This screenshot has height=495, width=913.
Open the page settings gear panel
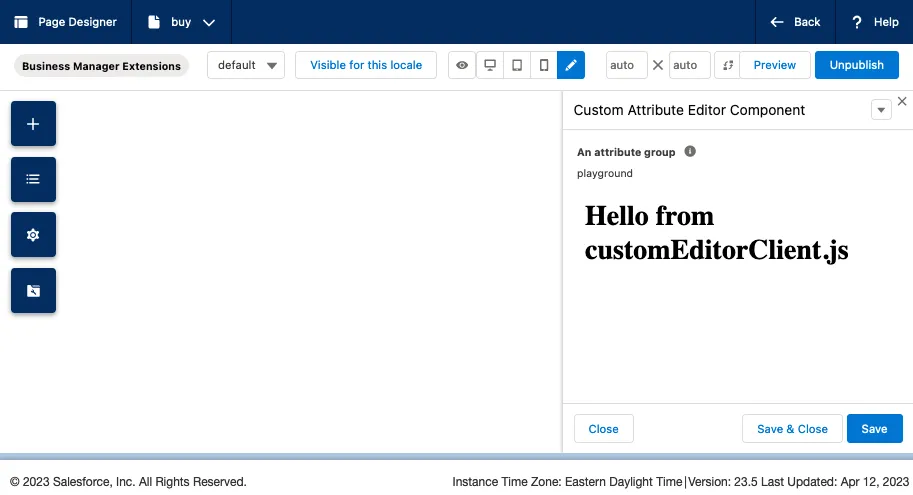33,235
